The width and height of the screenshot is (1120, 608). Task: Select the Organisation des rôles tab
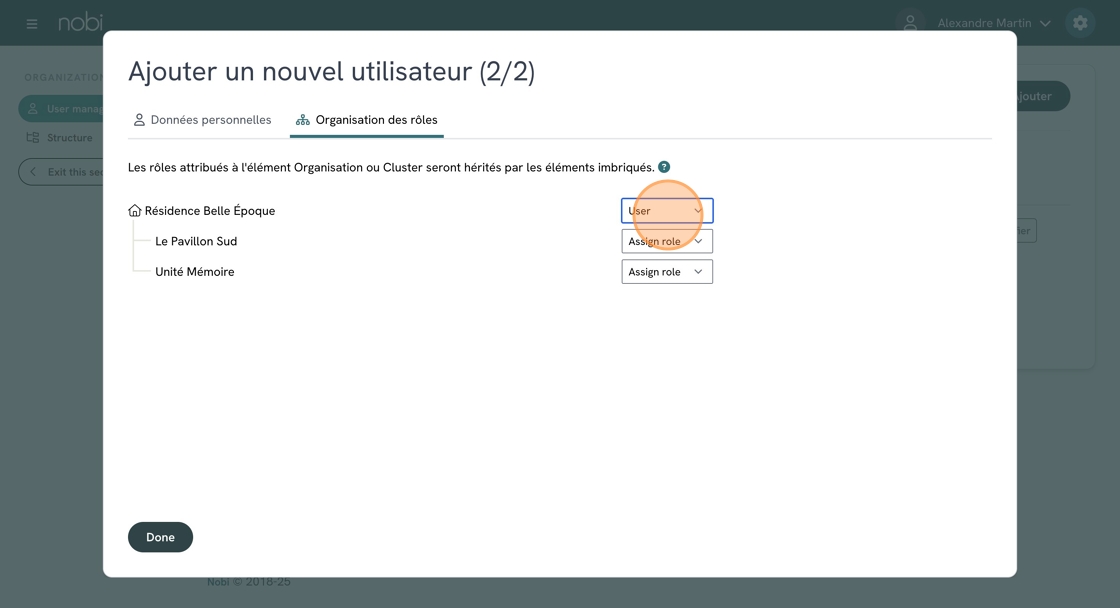[x=367, y=120]
